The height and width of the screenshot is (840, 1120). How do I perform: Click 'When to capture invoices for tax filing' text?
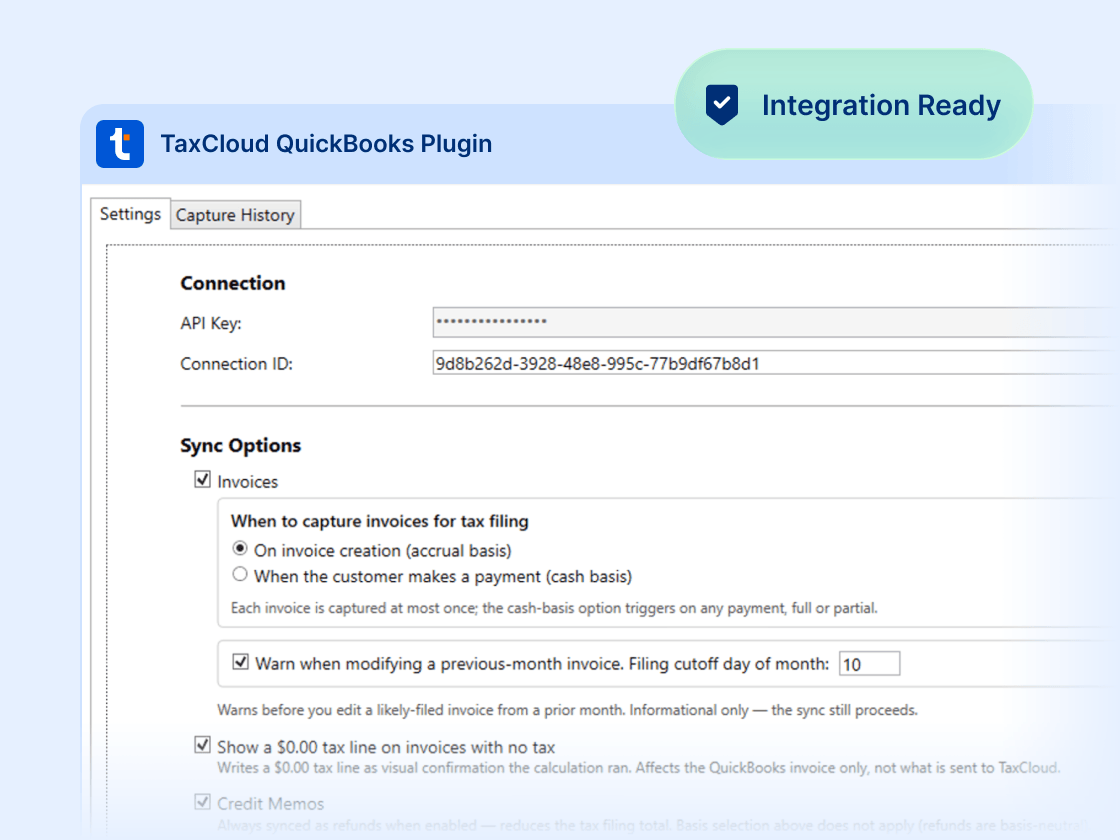click(x=379, y=521)
